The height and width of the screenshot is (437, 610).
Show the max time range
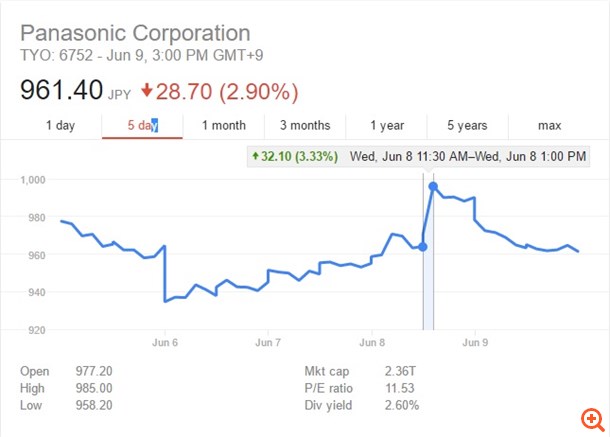[x=549, y=125]
